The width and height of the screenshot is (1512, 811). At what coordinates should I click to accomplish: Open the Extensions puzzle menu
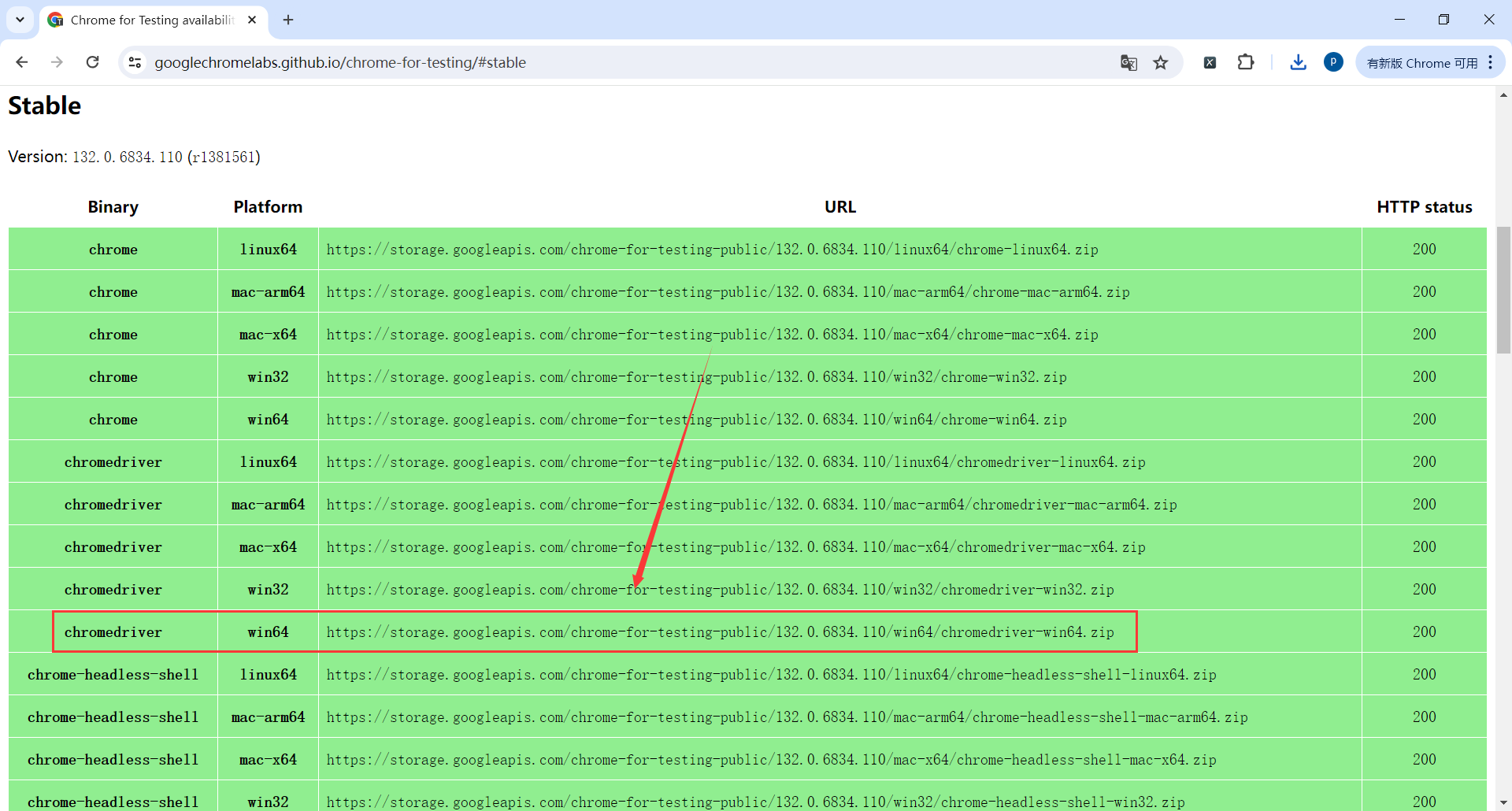click(x=1246, y=62)
